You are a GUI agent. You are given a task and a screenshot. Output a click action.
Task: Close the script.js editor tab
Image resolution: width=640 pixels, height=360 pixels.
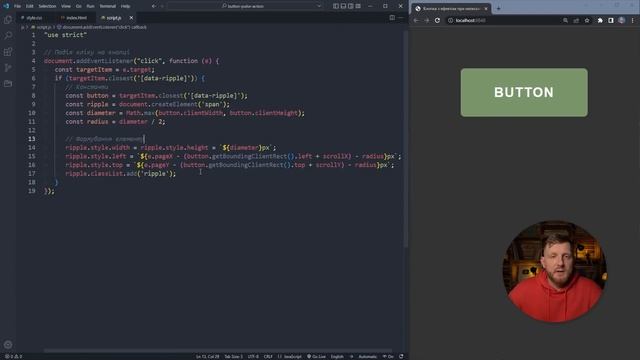click(131, 18)
